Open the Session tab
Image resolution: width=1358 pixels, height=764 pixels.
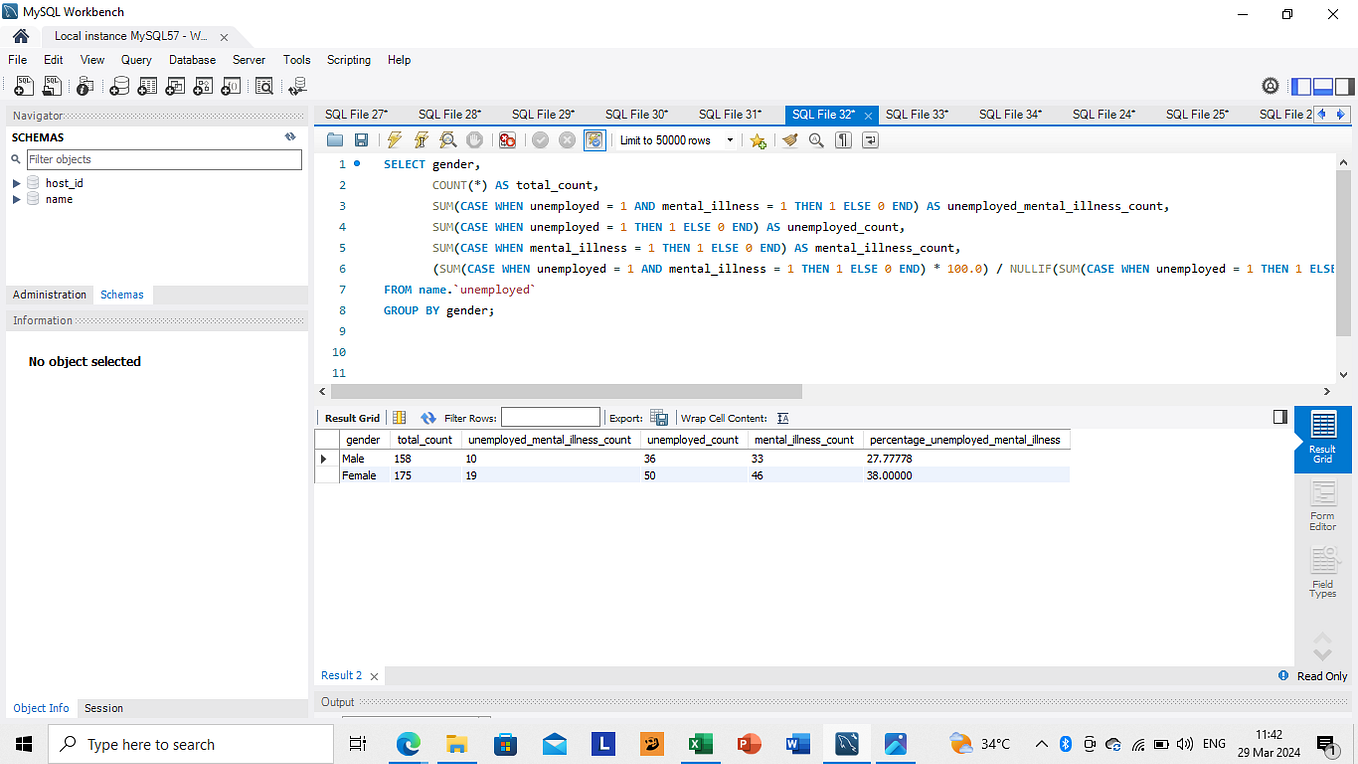click(x=104, y=708)
